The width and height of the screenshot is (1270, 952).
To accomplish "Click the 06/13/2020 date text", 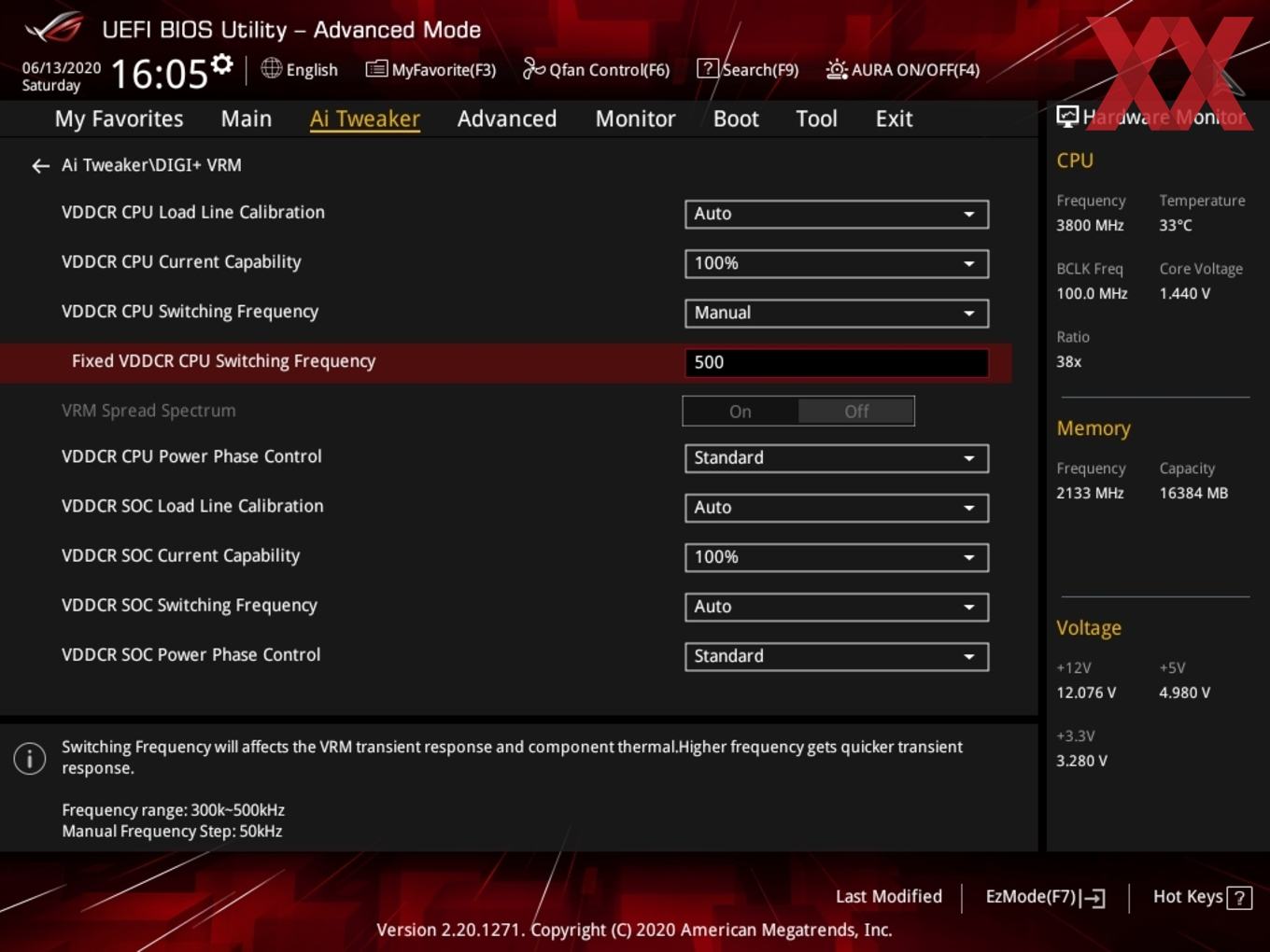I will (62, 68).
